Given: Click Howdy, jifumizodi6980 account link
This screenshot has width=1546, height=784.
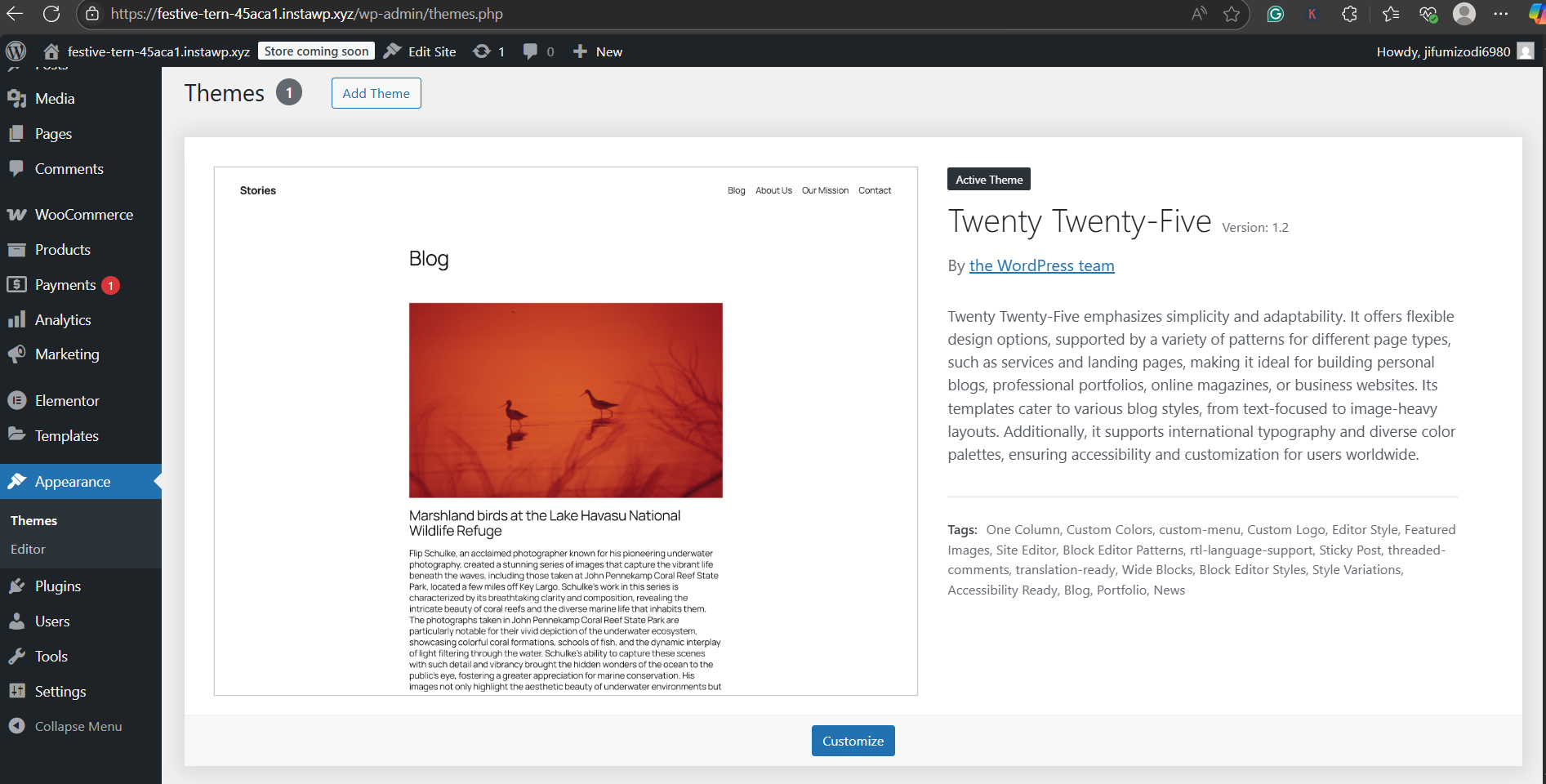Looking at the screenshot, I should click(1443, 51).
